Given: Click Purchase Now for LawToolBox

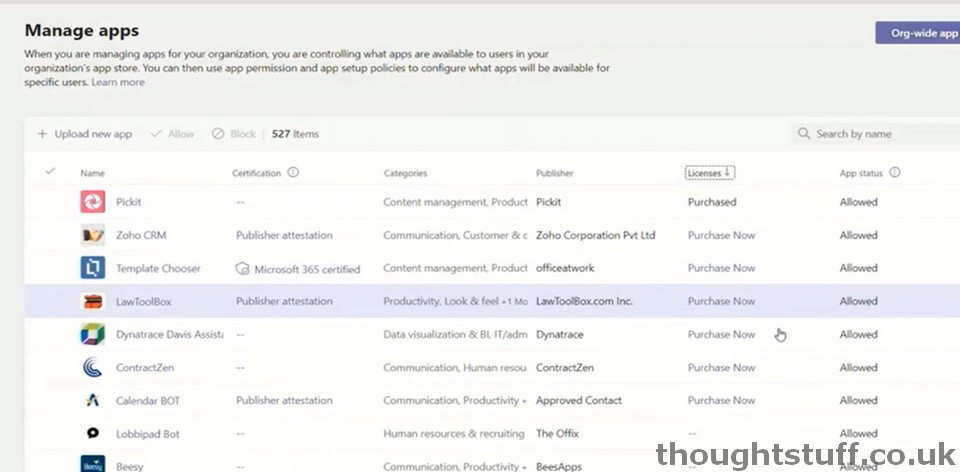Looking at the screenshot, I should (721, 301).
